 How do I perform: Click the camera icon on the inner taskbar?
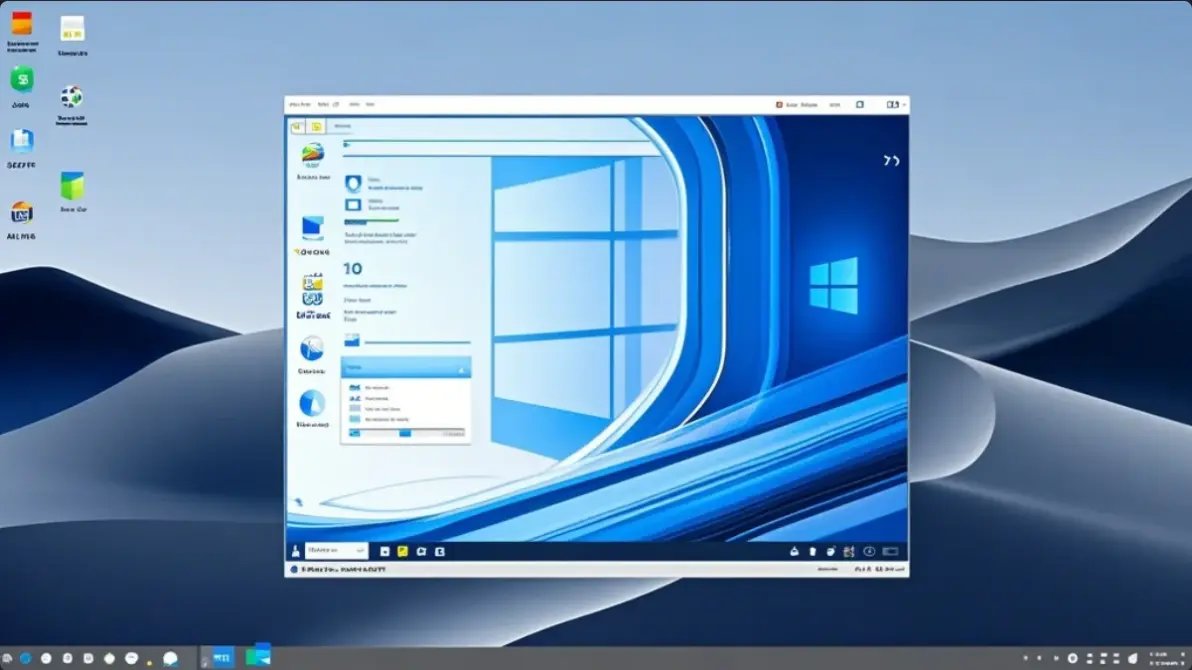421,551
